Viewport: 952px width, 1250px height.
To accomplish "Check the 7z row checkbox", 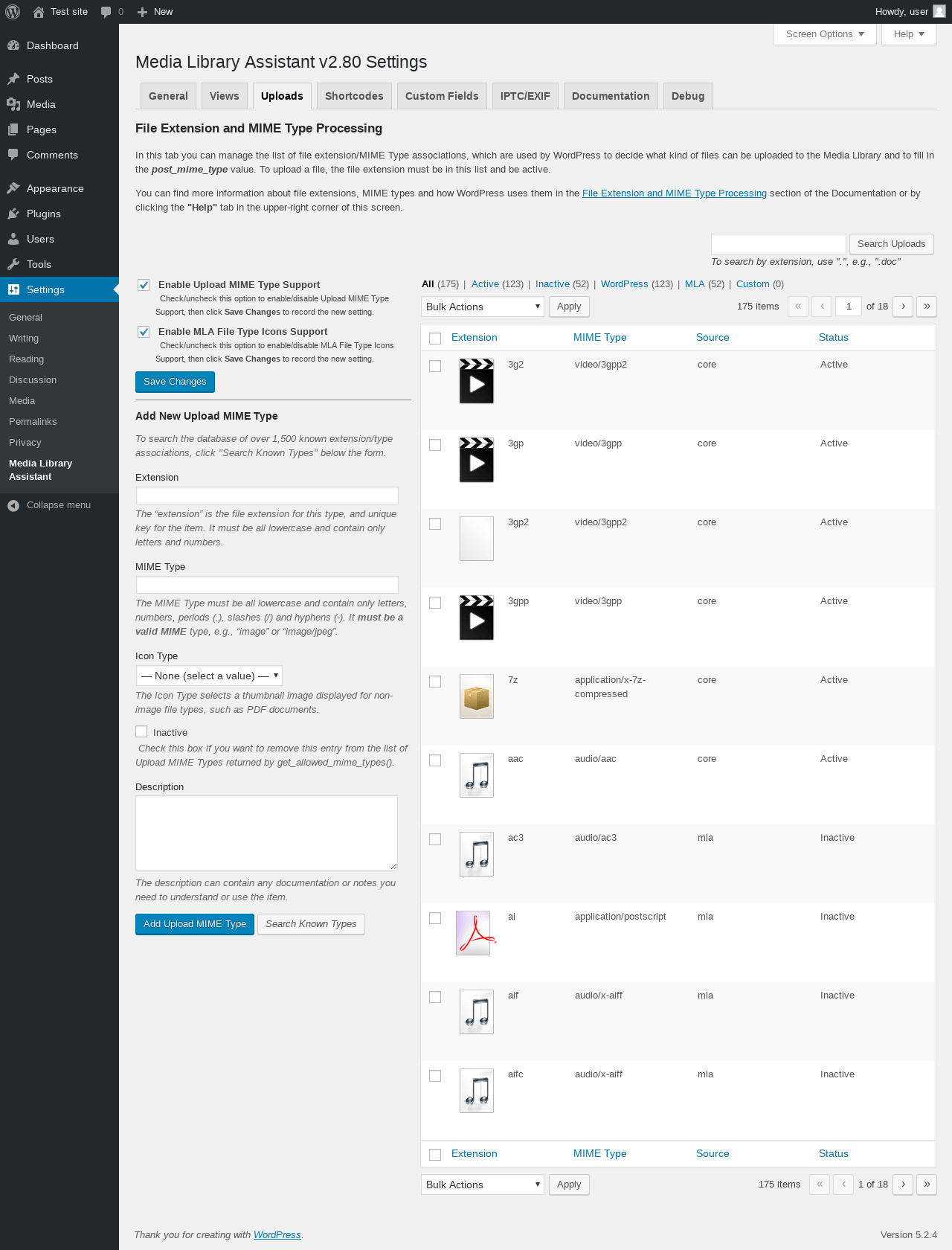I will click(435, 682).
